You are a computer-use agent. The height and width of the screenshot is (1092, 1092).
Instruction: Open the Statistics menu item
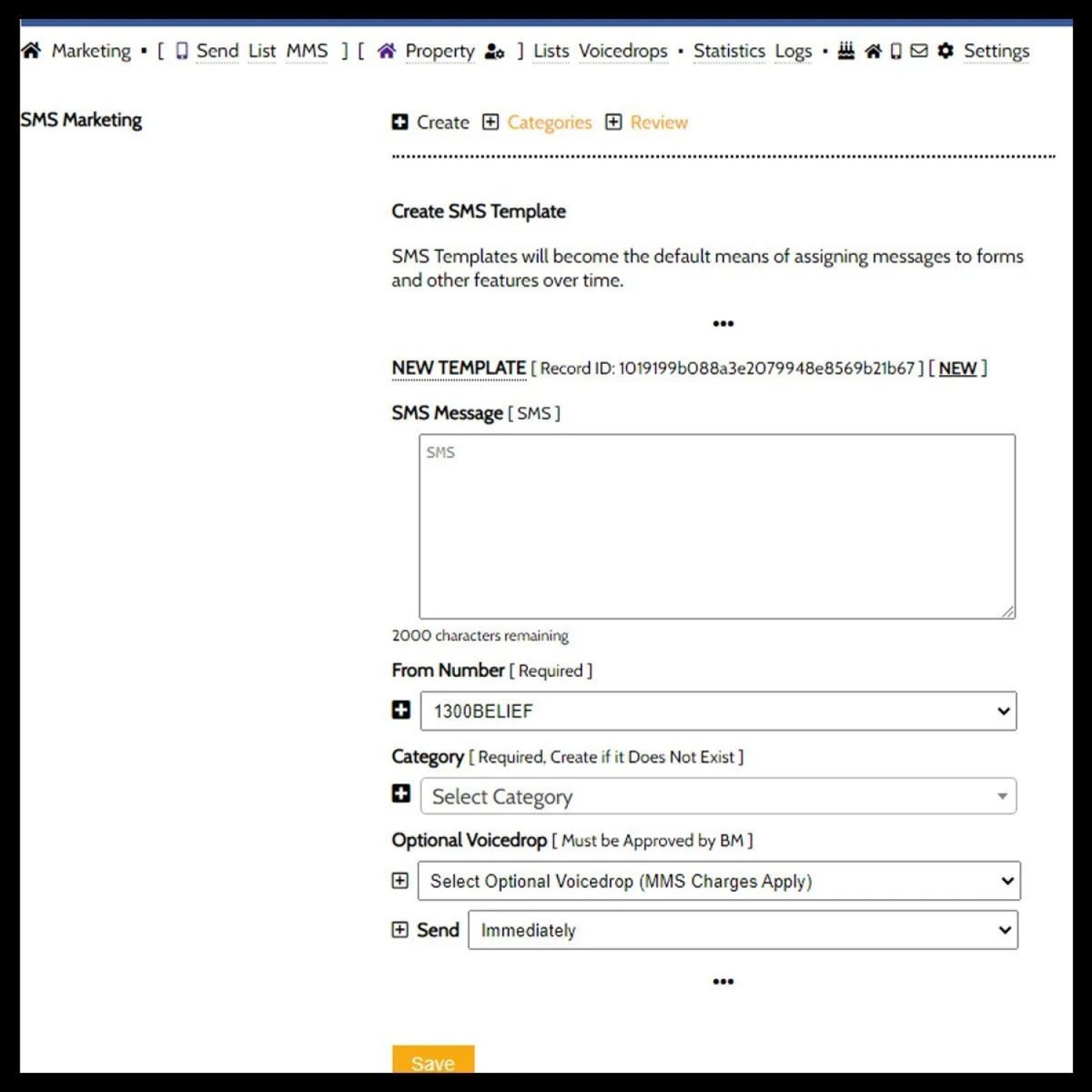click(x=729, y=51)
